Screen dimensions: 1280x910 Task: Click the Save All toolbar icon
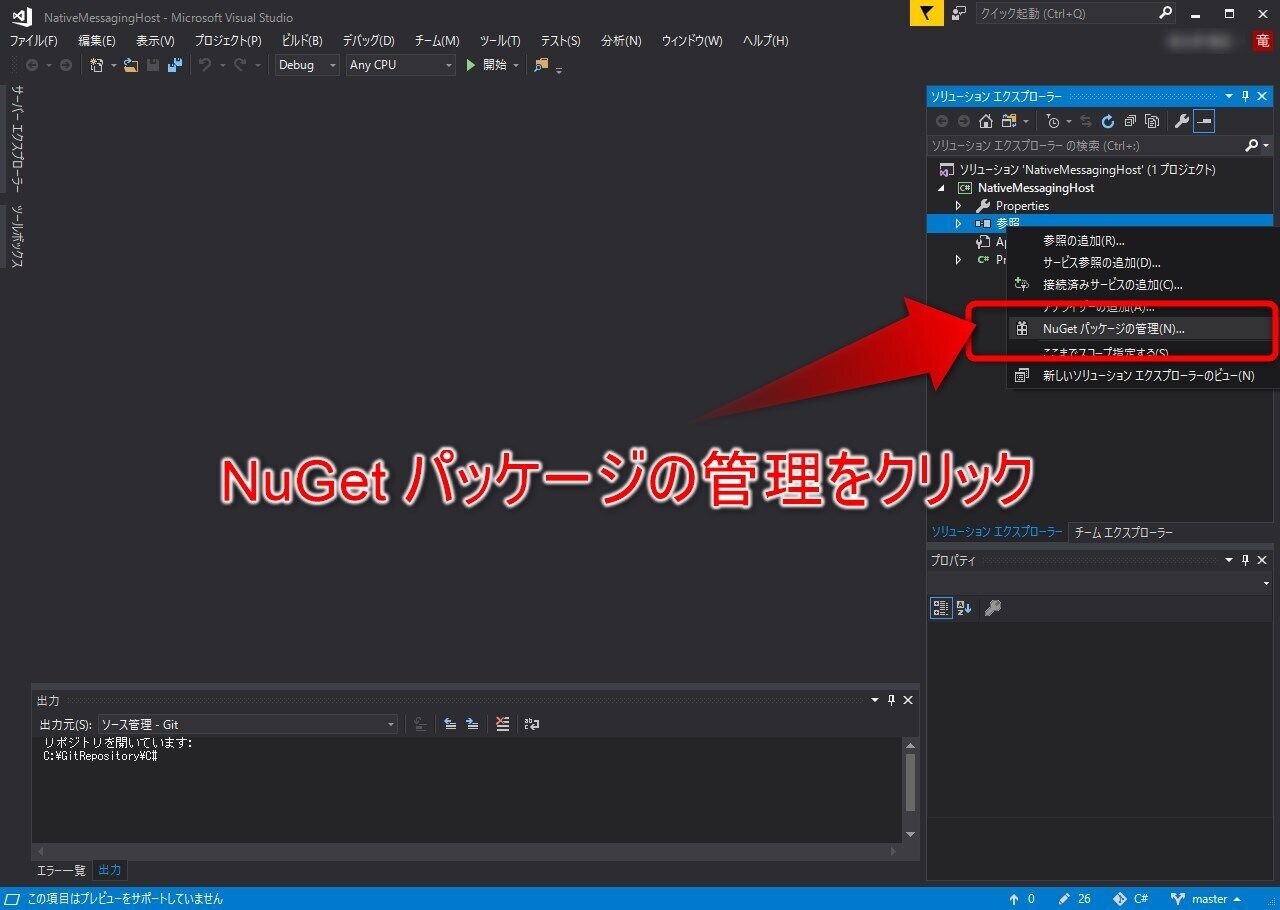click(175, 65)
